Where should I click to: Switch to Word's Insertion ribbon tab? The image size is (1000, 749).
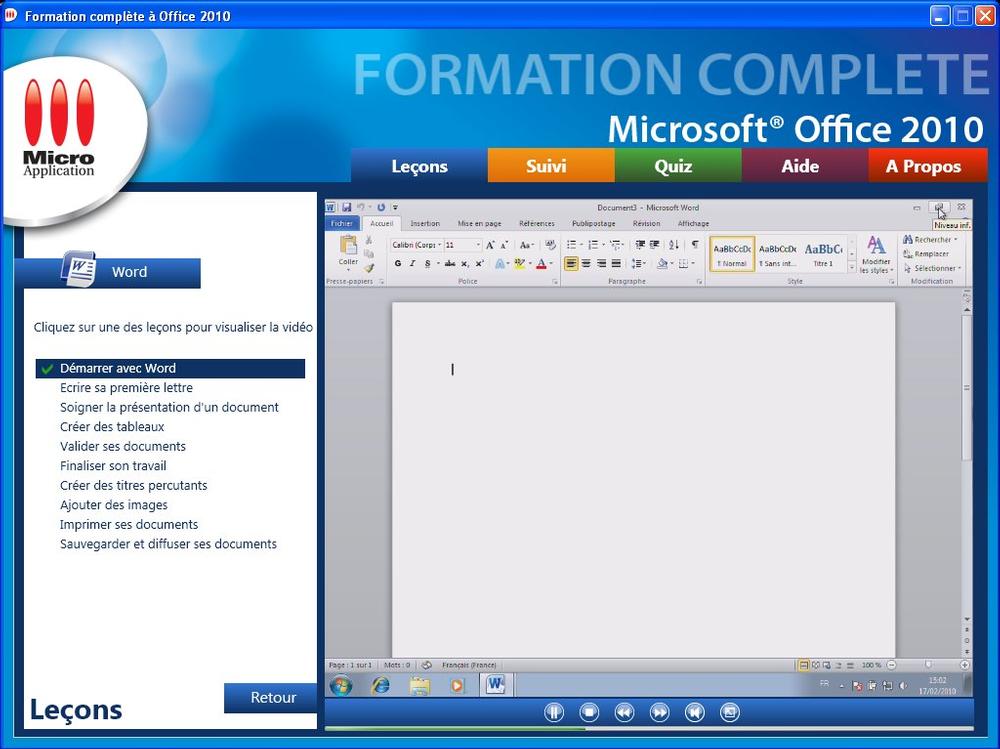[425, 223]
